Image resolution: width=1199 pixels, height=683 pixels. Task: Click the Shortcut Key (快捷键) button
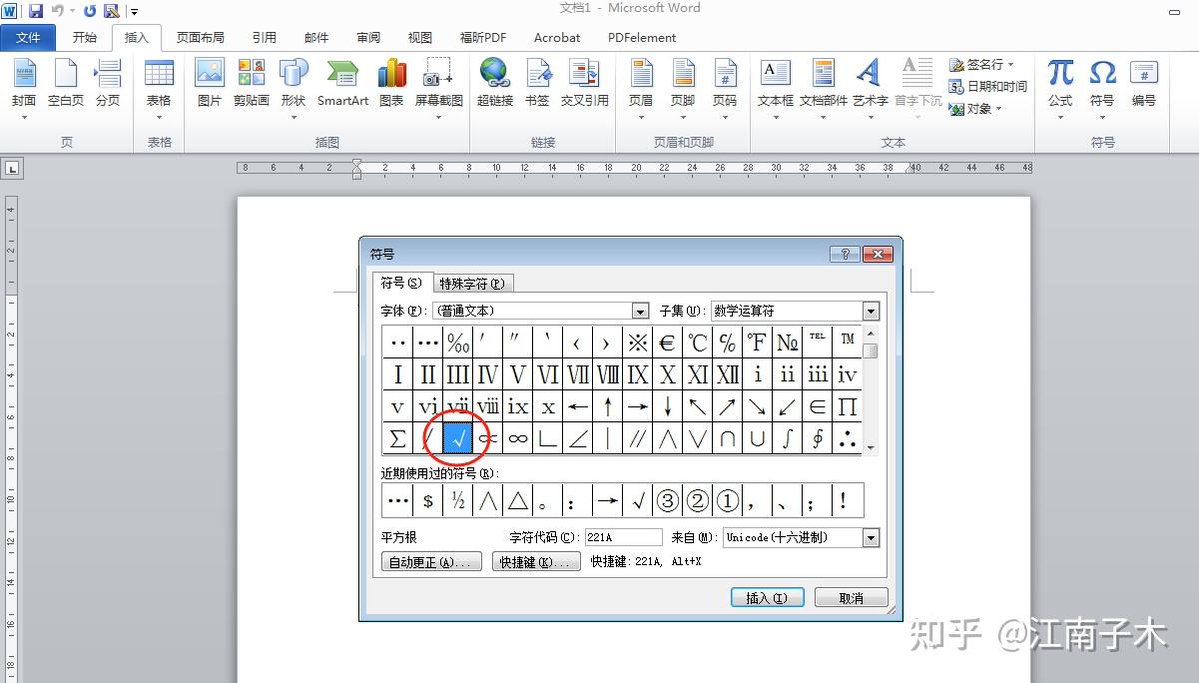pos(536,562)
